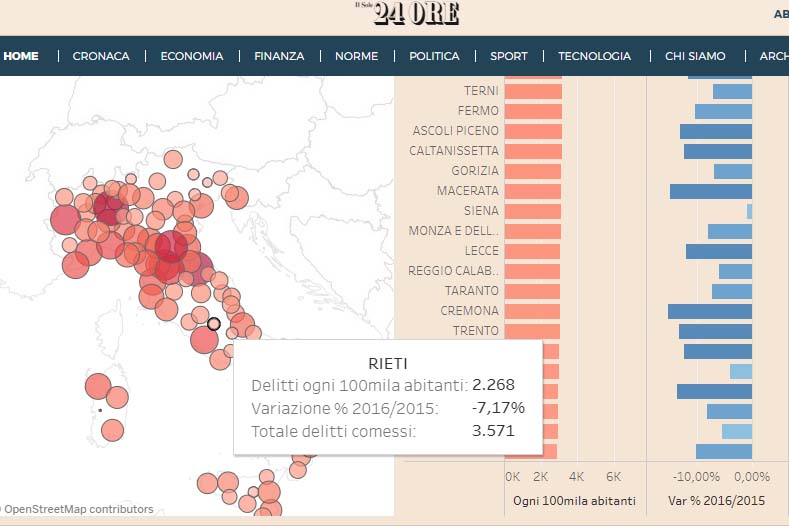Click the OpenStreetMap contributors attribution link
Image resolution: width=789 pixels, height=526 pixels.
tap(80, 509)
